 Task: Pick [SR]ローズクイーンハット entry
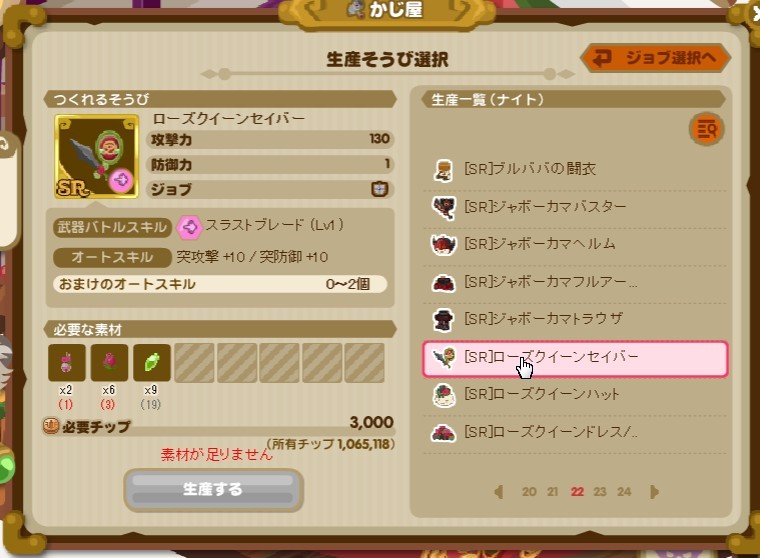(x=575, y=395)
